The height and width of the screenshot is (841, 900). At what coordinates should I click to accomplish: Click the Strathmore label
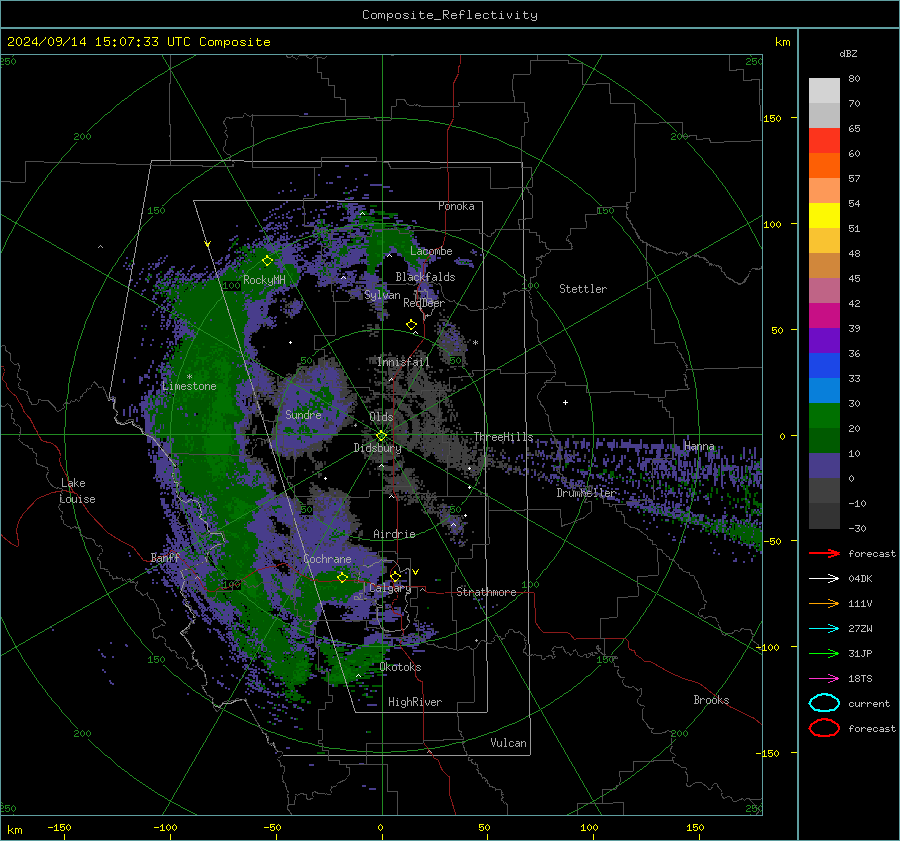pyautogui.click(x=486, y=592)
